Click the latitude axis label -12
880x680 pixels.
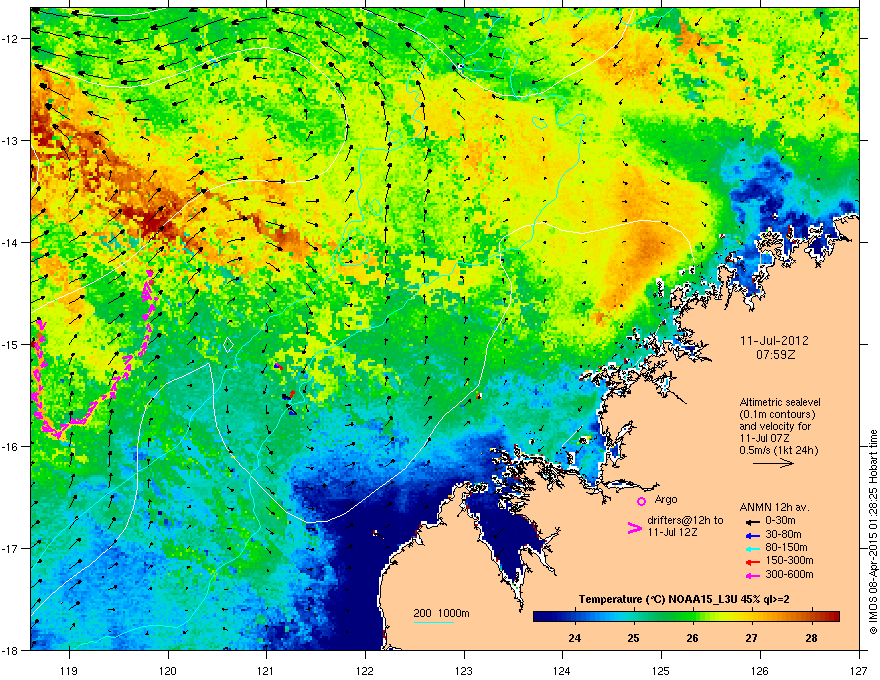tap(11, 39)
